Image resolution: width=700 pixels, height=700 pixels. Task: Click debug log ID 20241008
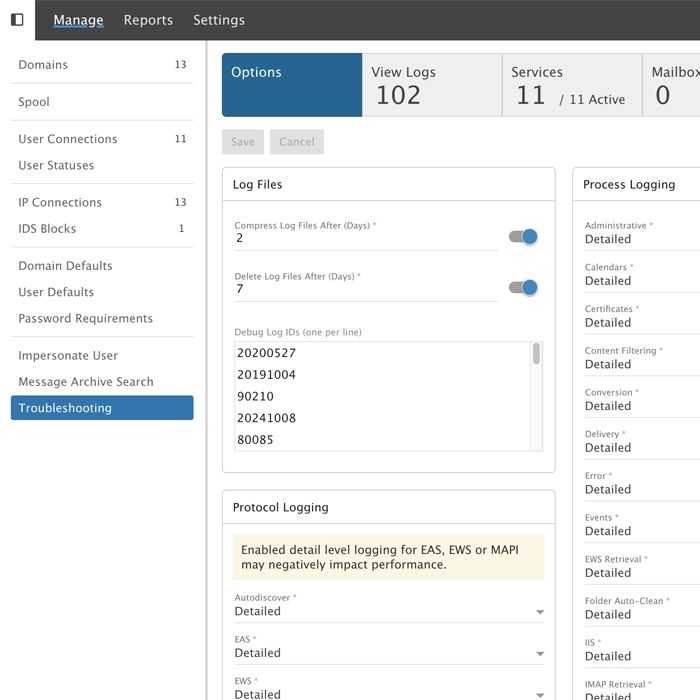[267, 418]
